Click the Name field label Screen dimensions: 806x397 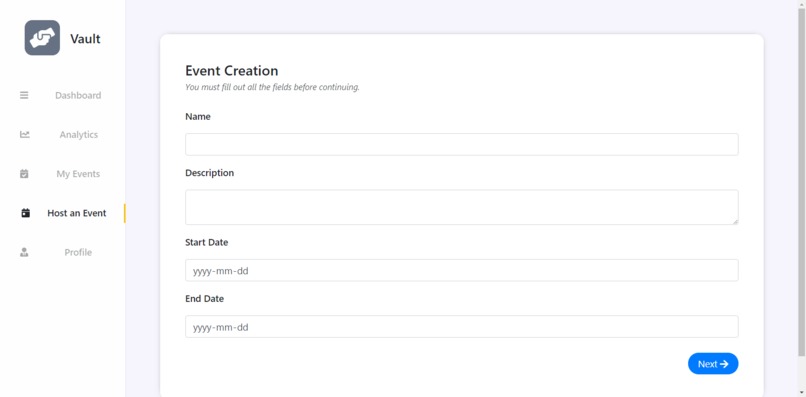click(198, 116)
